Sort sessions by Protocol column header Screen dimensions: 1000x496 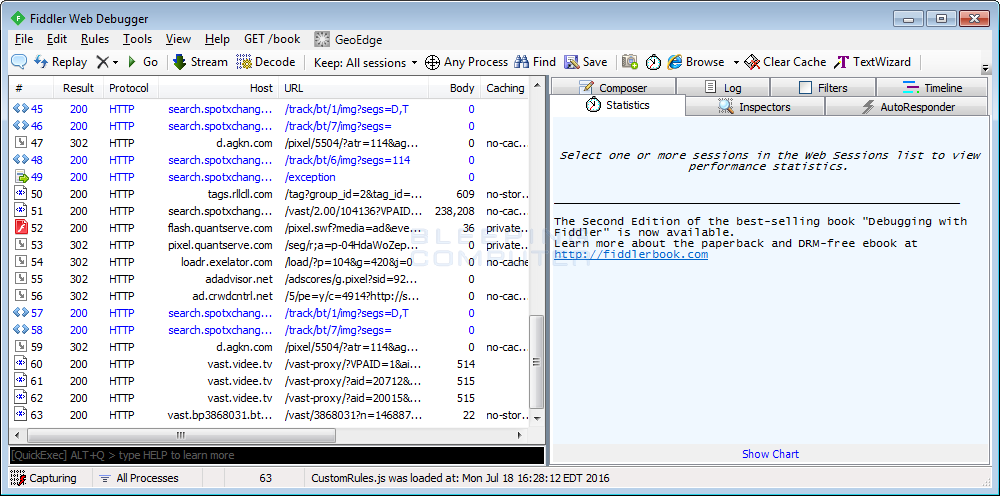(129, 88)
